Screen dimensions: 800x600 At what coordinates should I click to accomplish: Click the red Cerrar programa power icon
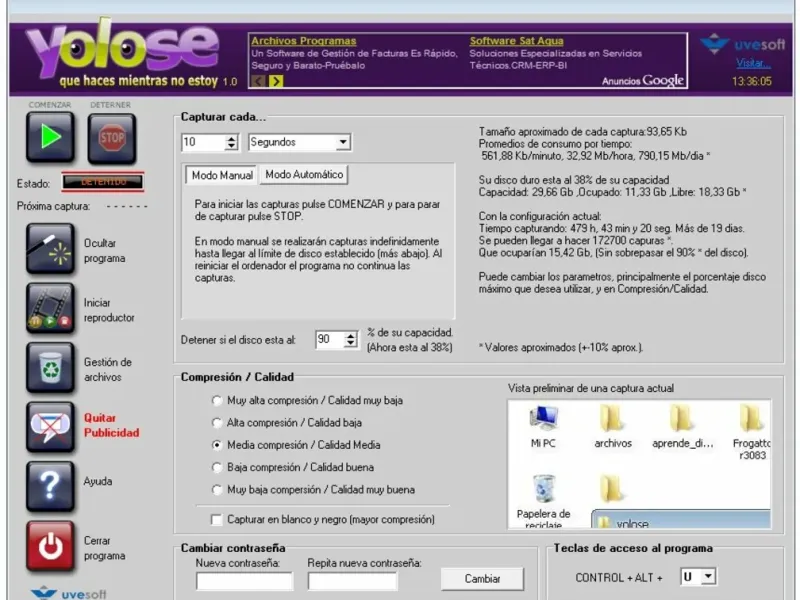point(50,546)
